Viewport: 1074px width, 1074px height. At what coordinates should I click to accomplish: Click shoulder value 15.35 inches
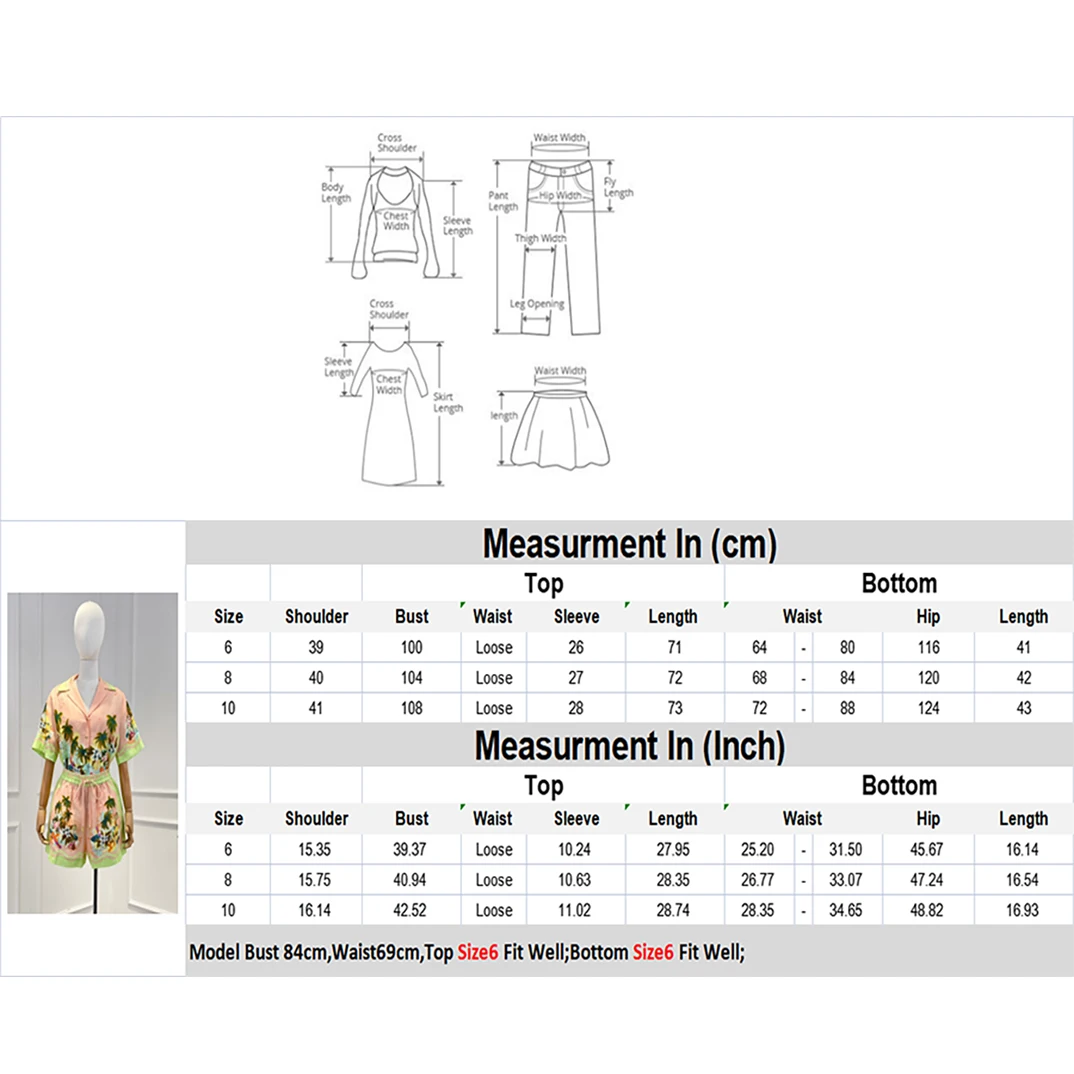tap(314, 849)
